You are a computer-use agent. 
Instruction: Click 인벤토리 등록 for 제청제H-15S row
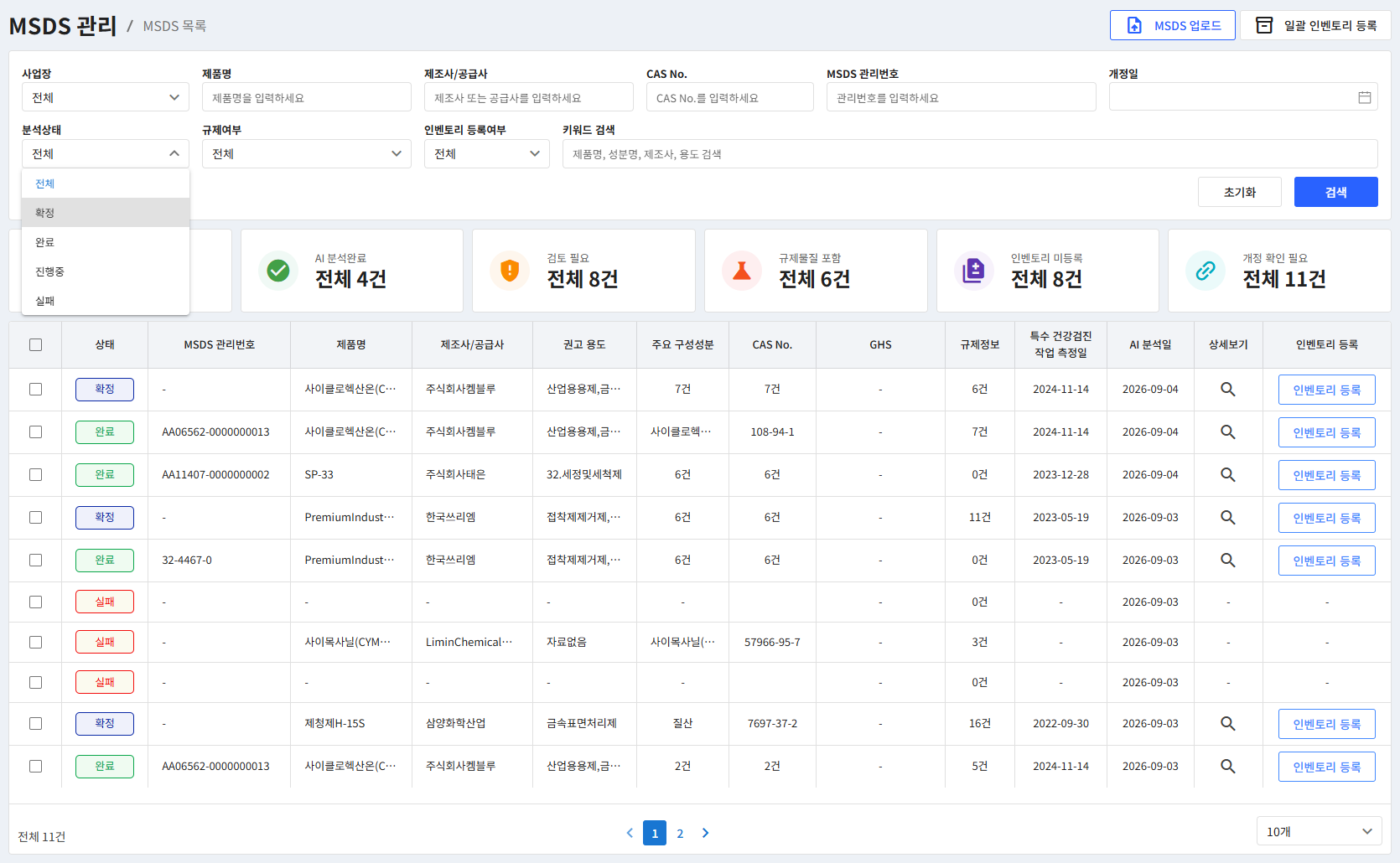pos(1327,724)
